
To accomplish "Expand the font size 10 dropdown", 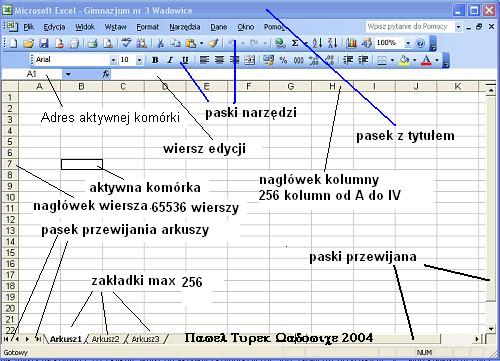I will [x=140, y=60].
